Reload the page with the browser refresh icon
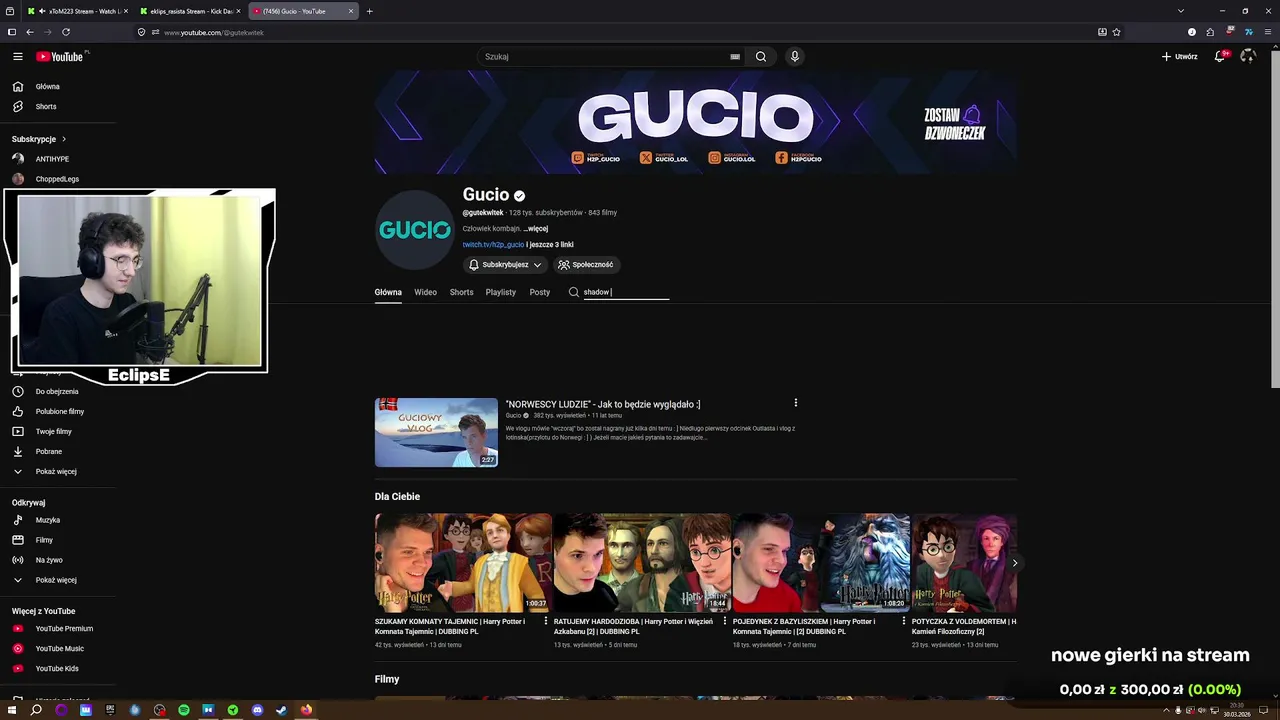The height and width of the screenshot is (720, 1280). coord(66,32)
